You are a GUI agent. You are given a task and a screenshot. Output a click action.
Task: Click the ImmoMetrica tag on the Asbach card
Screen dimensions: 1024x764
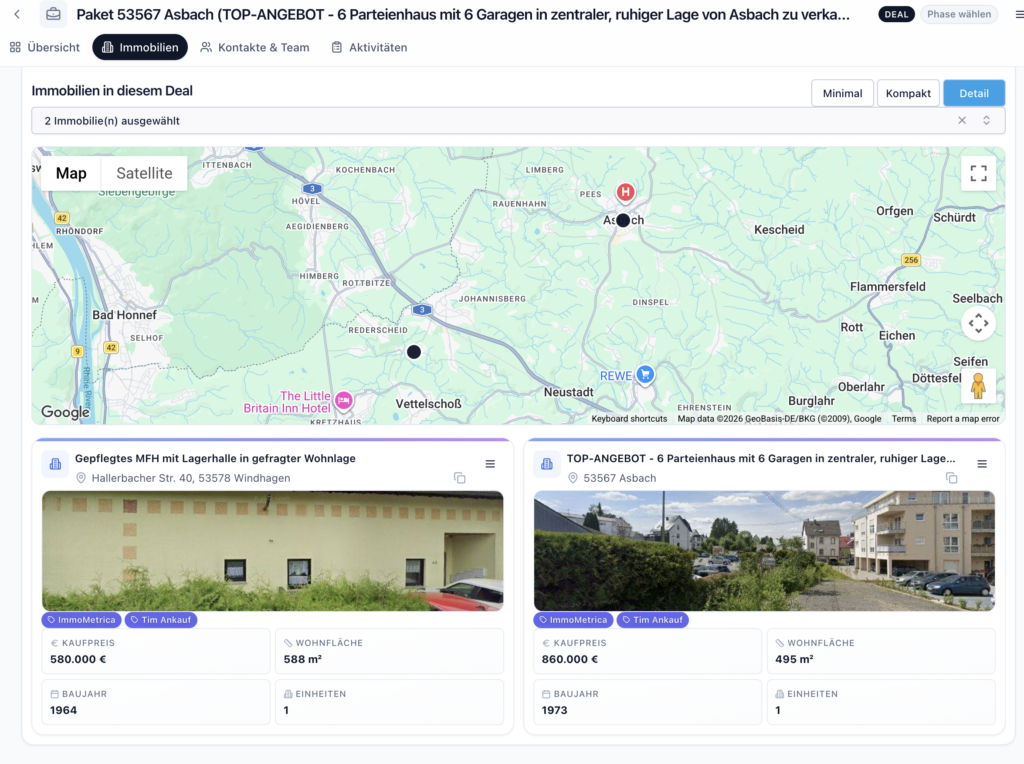click(x=573, y=620)
